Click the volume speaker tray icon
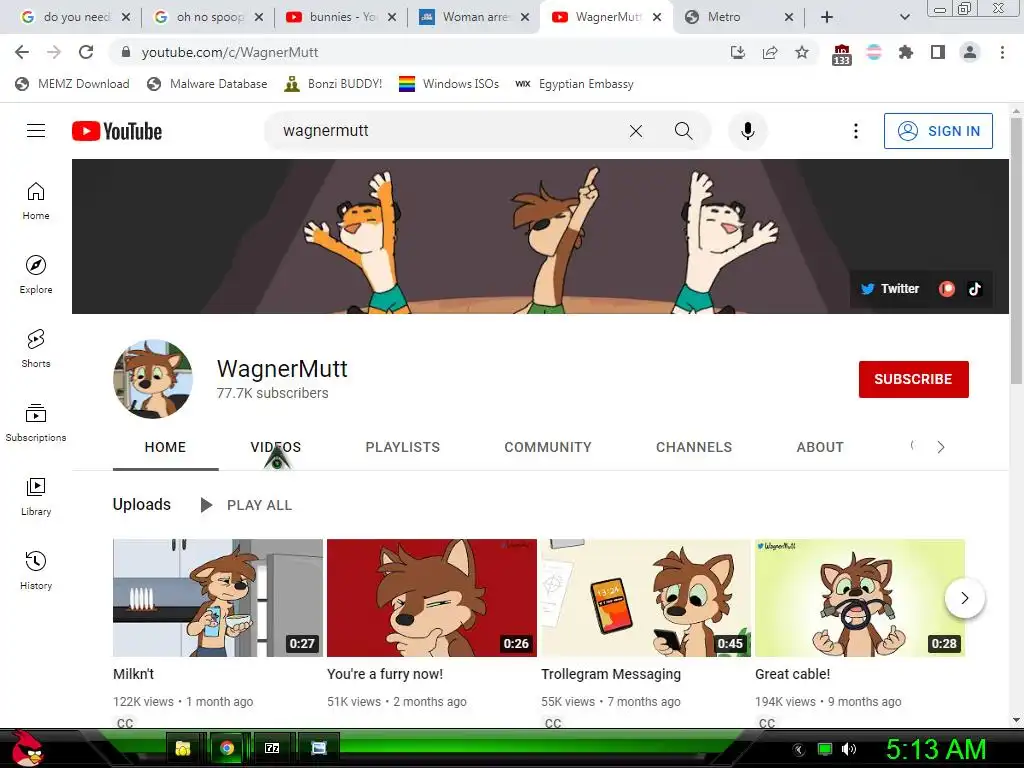 tap(848, 749)
